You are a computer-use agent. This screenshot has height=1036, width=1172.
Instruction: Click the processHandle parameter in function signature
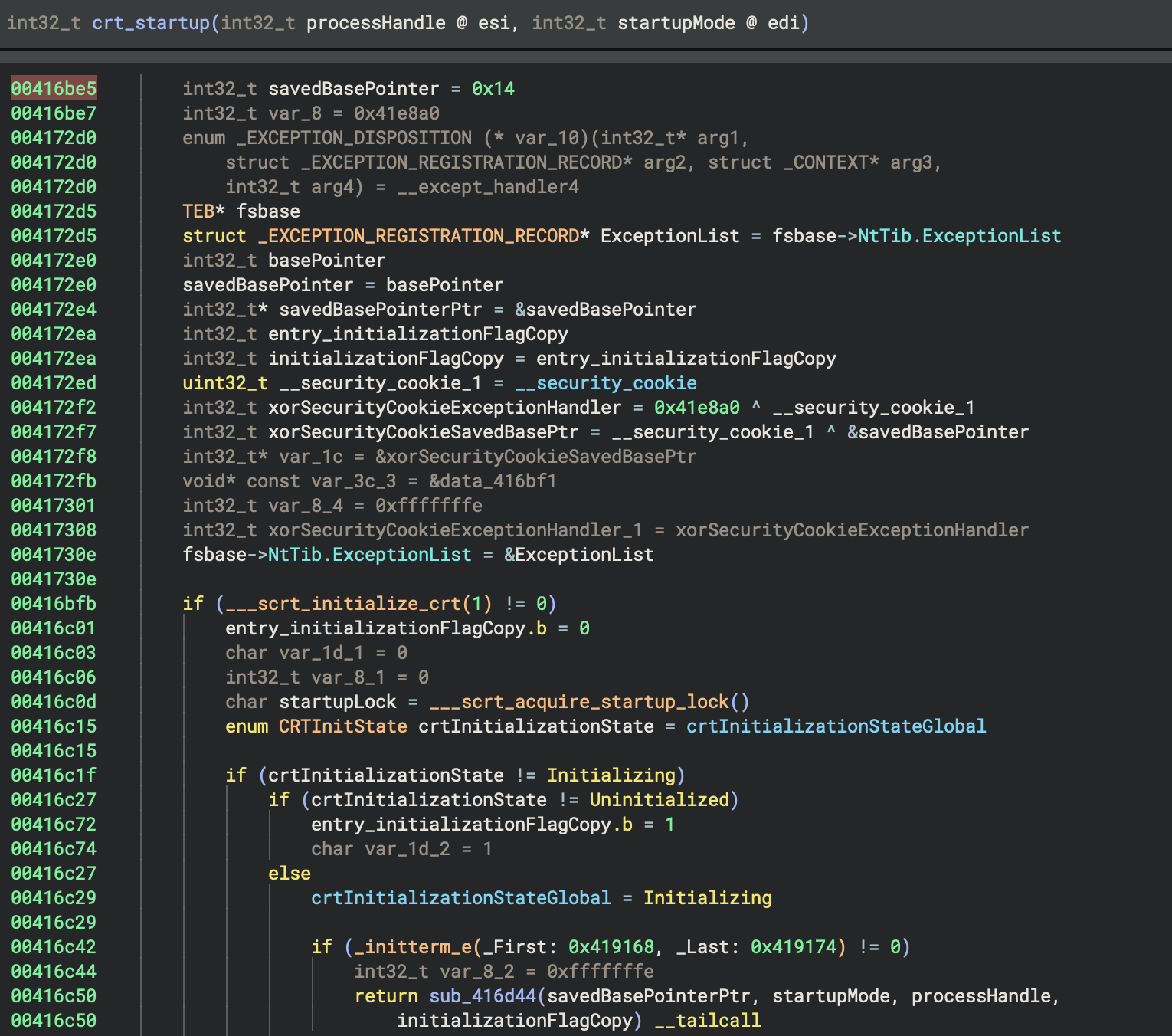point(375,23)
